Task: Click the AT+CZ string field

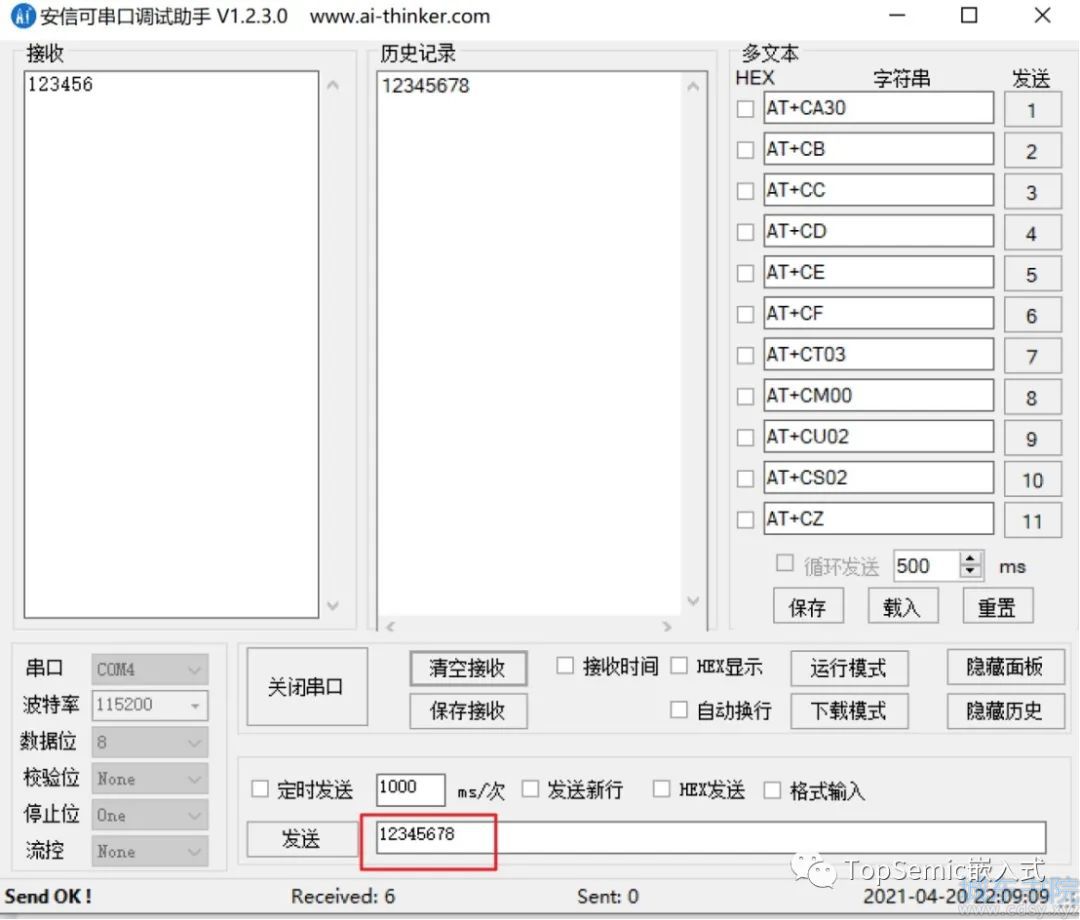Action: [879, 519]
